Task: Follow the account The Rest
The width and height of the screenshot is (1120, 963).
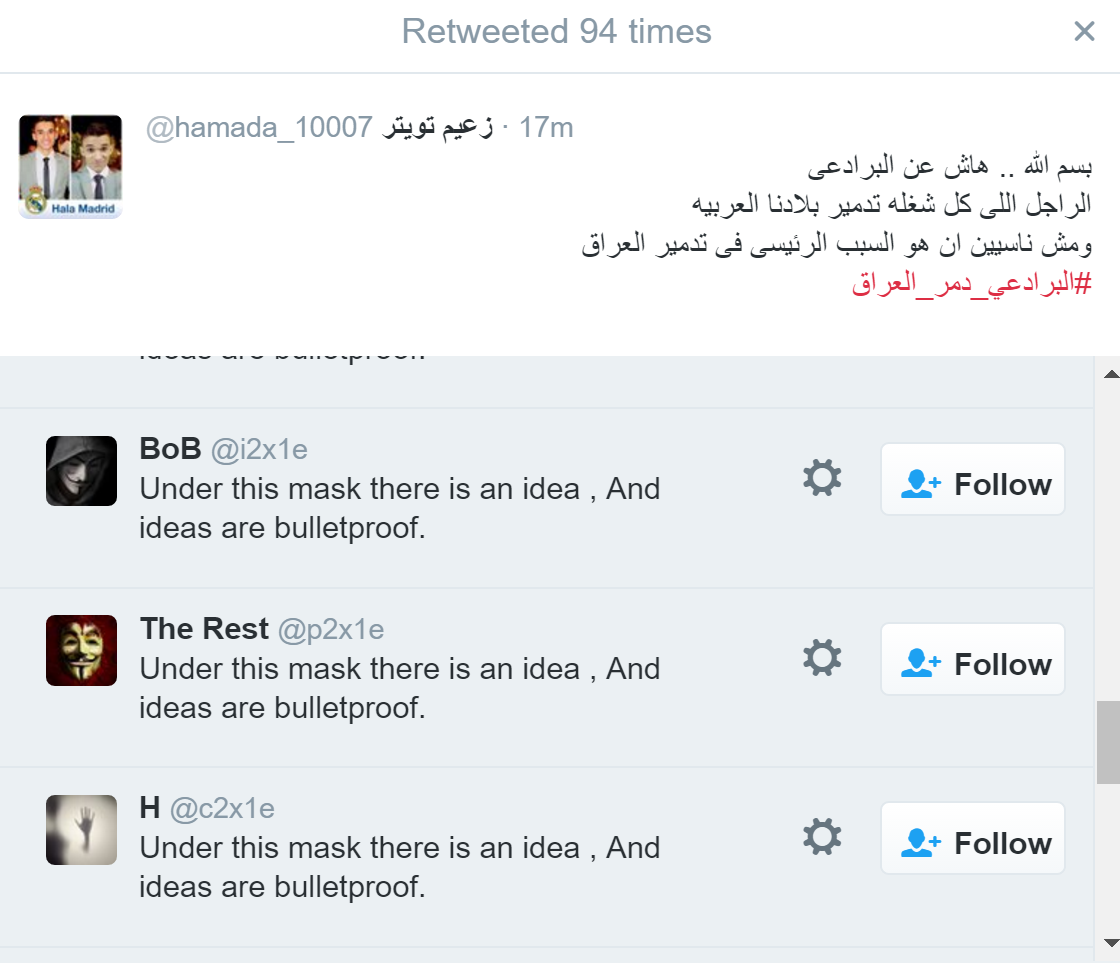Action: coord(972,660)
